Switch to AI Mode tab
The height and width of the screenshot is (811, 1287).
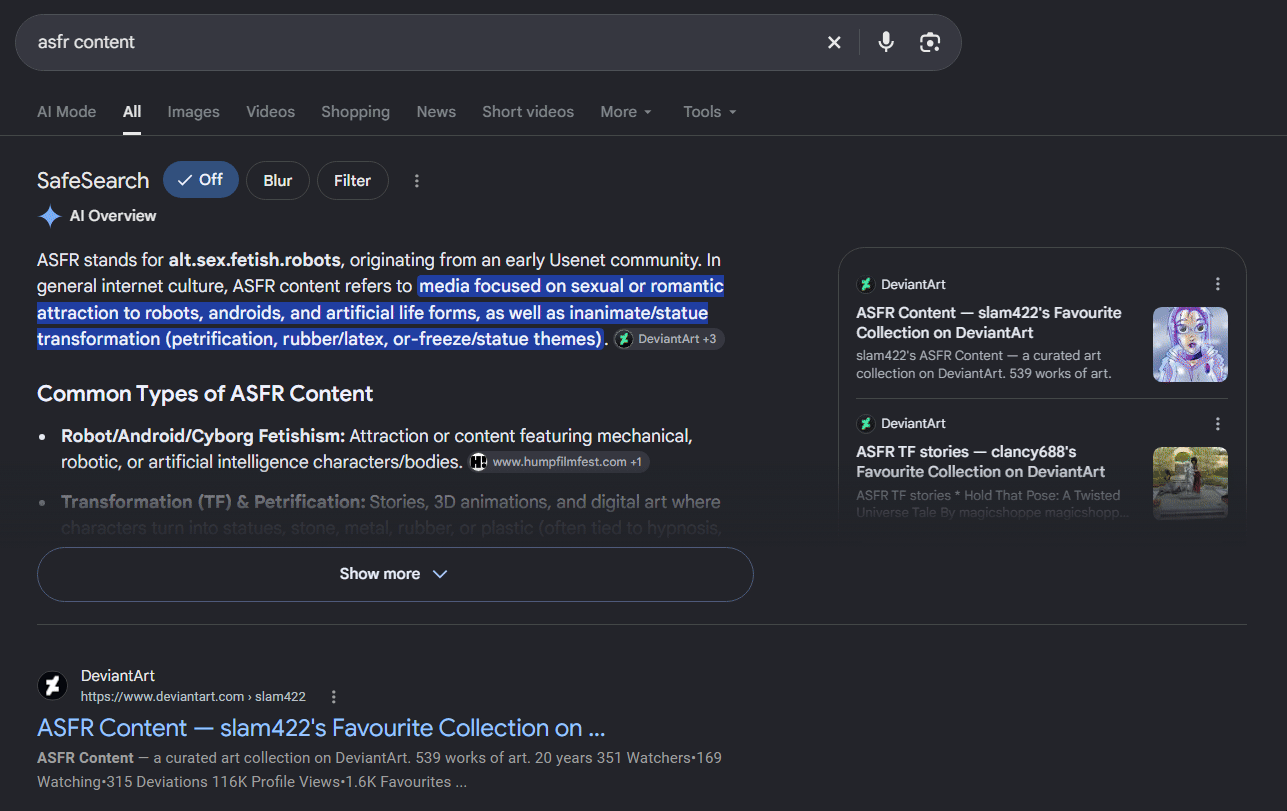(67, 112)
